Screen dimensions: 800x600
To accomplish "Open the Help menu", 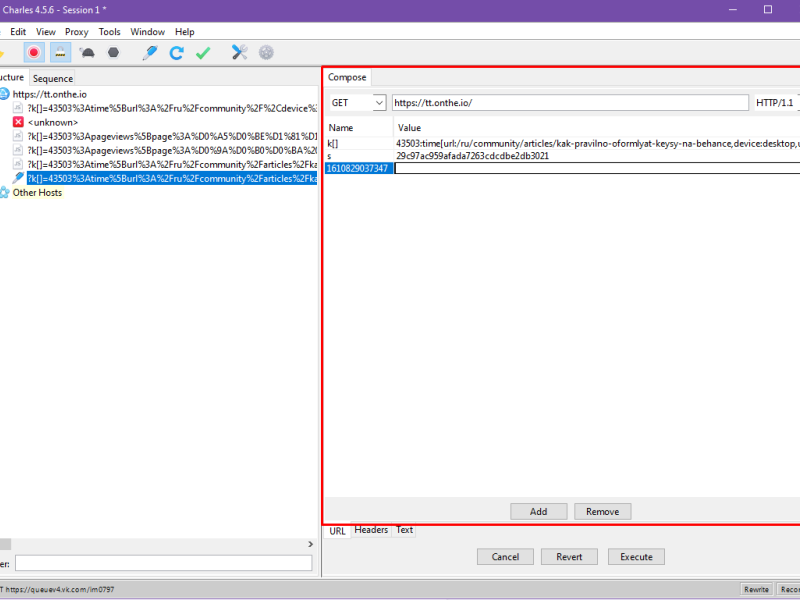I will pos(185,32).
